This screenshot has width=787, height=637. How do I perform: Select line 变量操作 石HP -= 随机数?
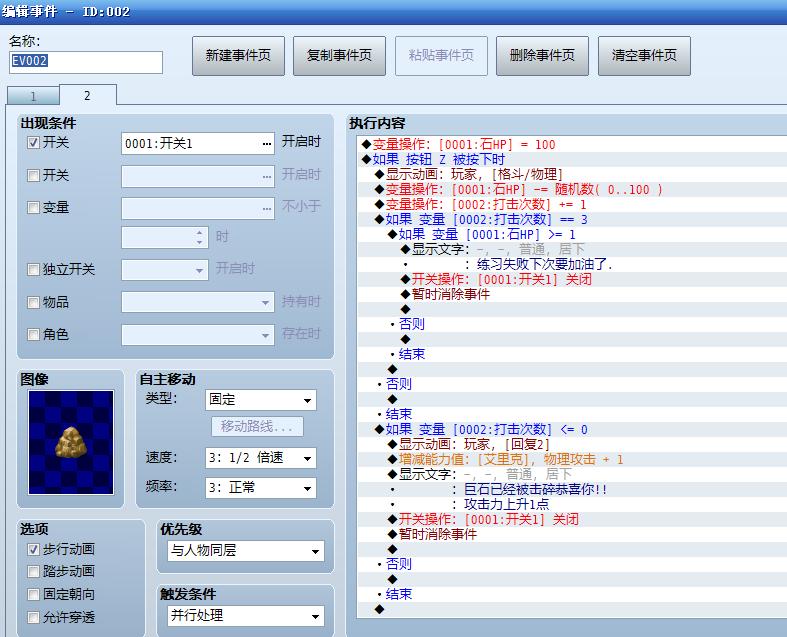(572, 190)
